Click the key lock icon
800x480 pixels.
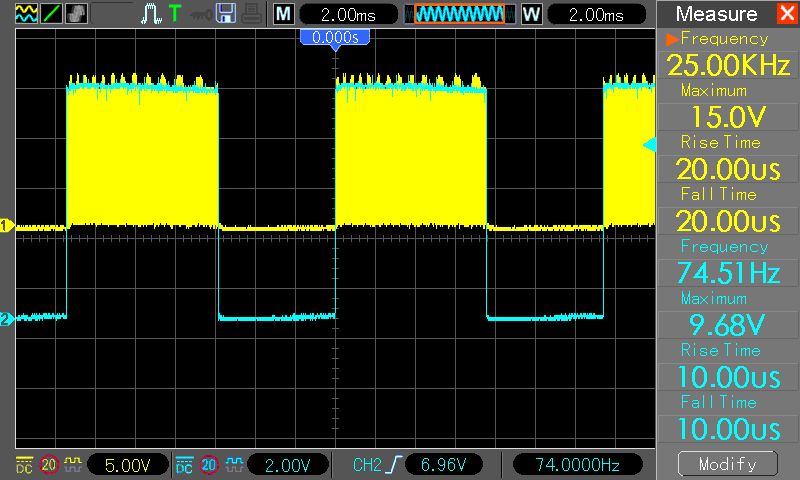click(201, 14)
